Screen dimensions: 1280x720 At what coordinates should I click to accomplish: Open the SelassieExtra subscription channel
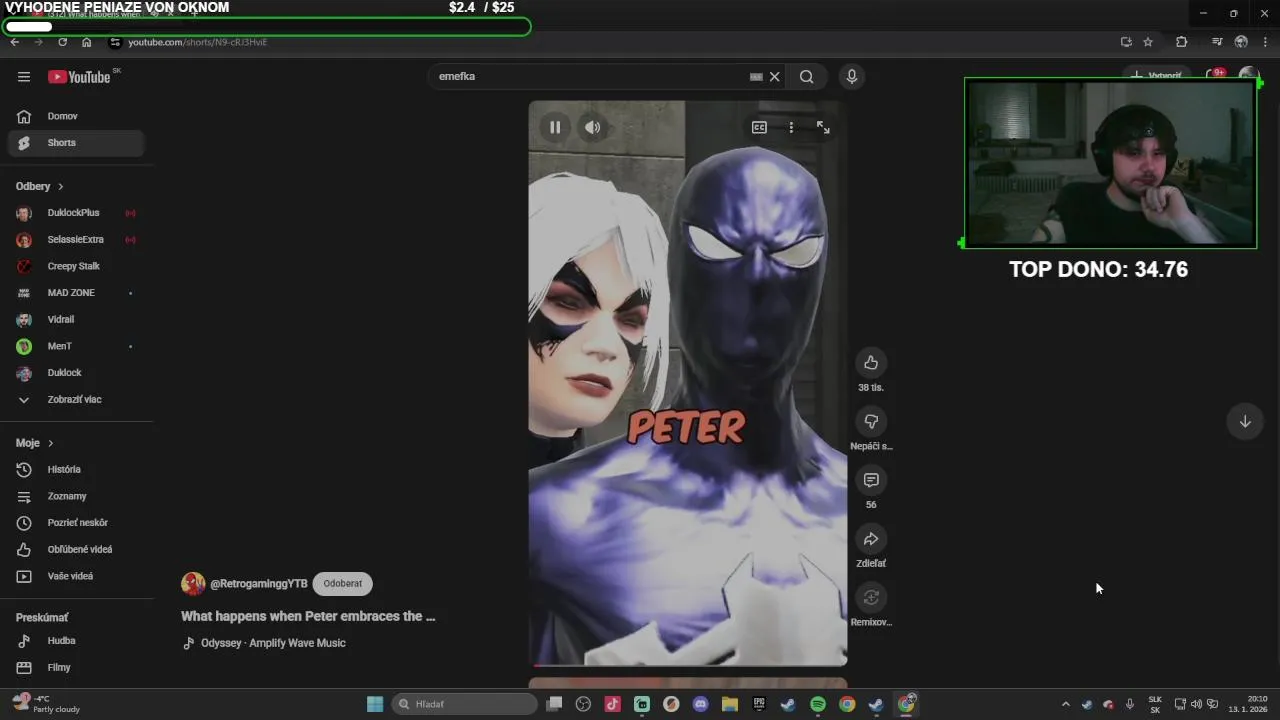coord(76,240)
